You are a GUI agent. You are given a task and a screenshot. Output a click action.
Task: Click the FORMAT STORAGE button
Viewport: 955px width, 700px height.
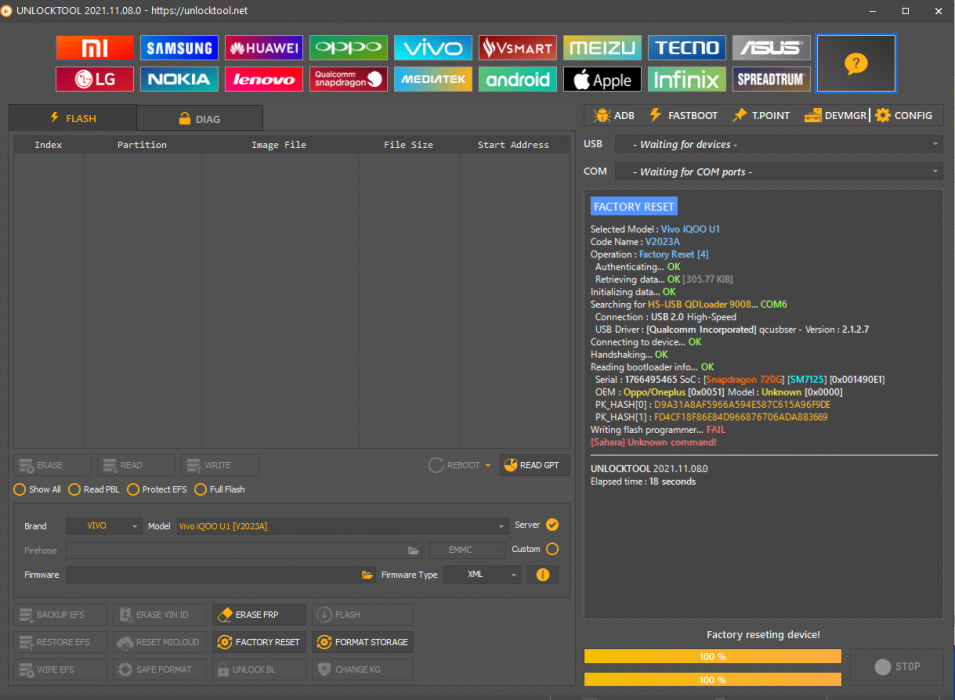click(x=363, y=642)
